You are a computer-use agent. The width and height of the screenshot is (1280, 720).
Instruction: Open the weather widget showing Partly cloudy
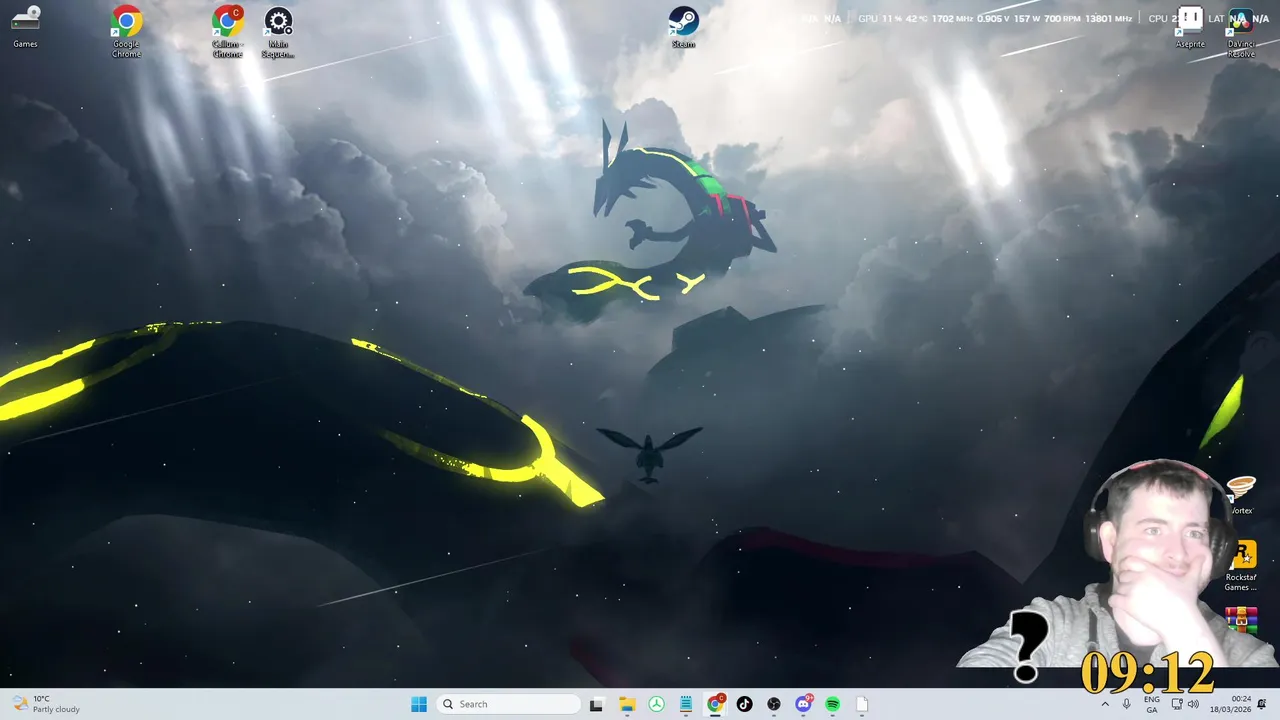(45, 704)
